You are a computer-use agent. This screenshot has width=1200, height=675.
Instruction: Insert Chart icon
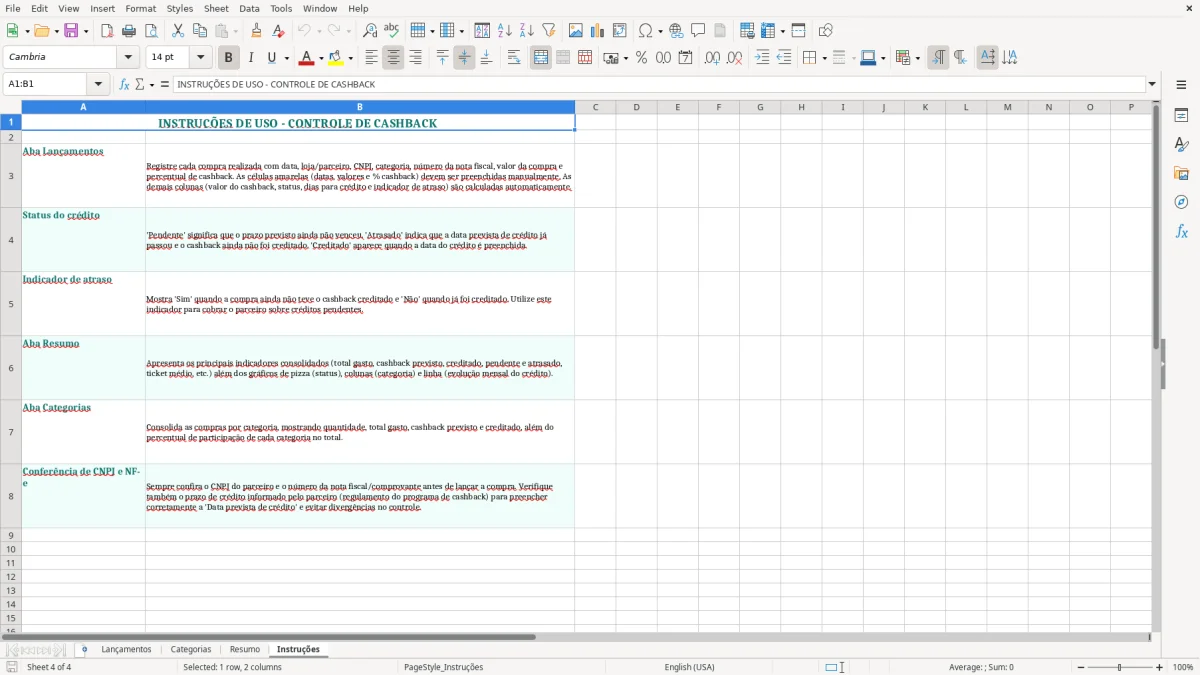click(x=598, y=31)
